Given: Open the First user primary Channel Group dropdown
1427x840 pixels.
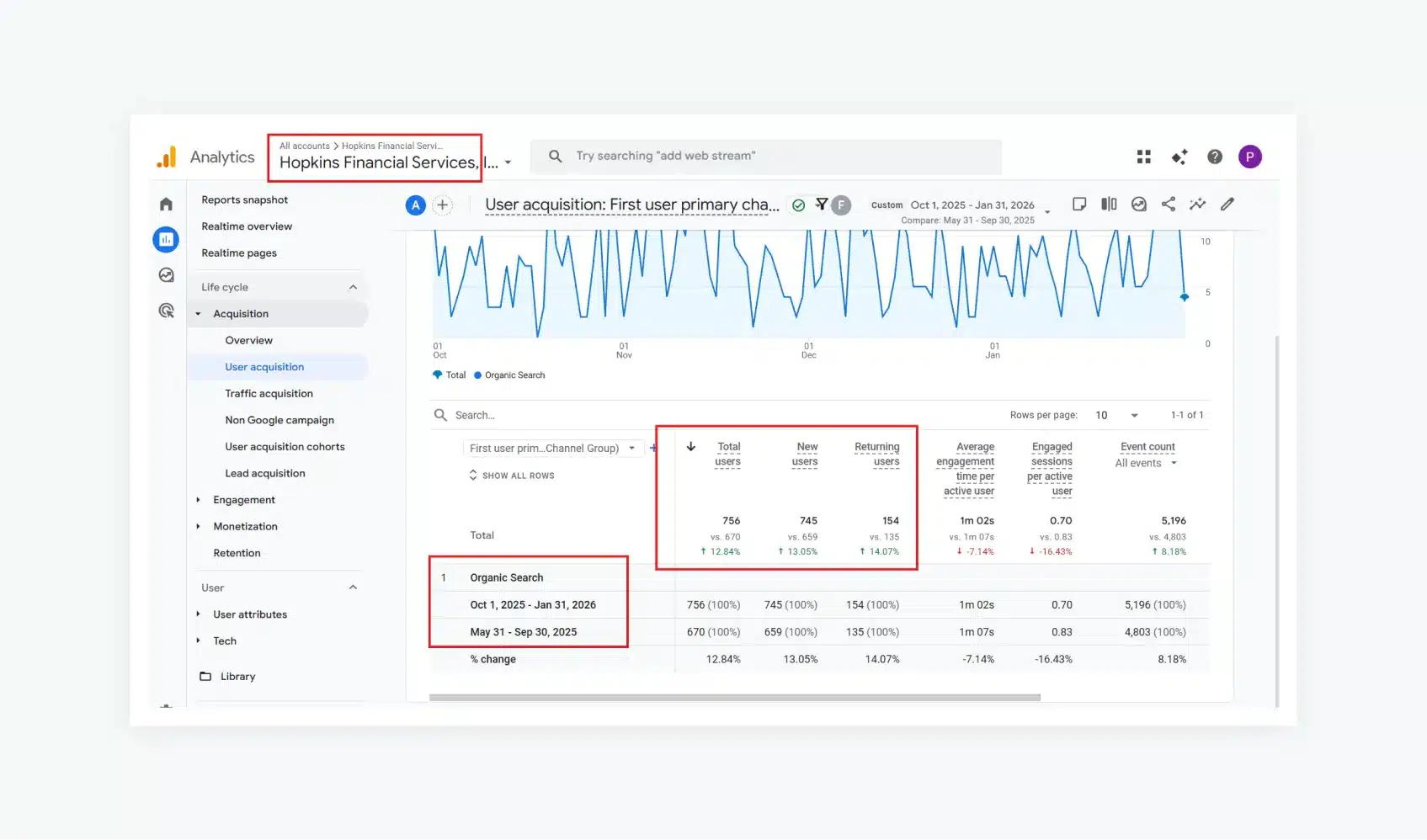Looking at the screenshot, I should (x=552, y=449).
